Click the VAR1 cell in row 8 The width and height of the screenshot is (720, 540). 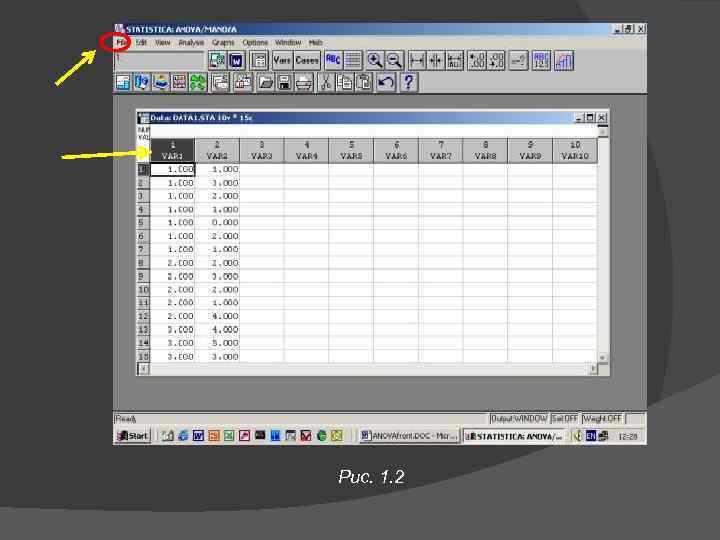(172, 263)
